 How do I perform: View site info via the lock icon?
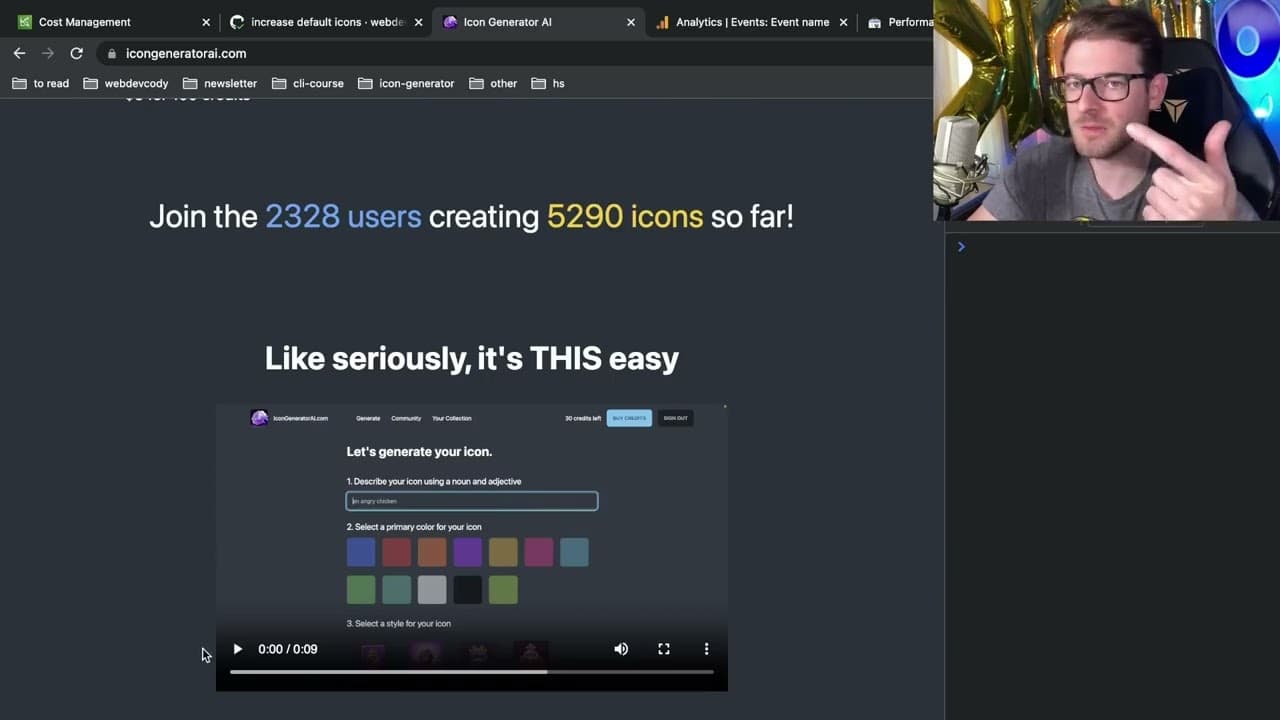click(x=112, y=54)
